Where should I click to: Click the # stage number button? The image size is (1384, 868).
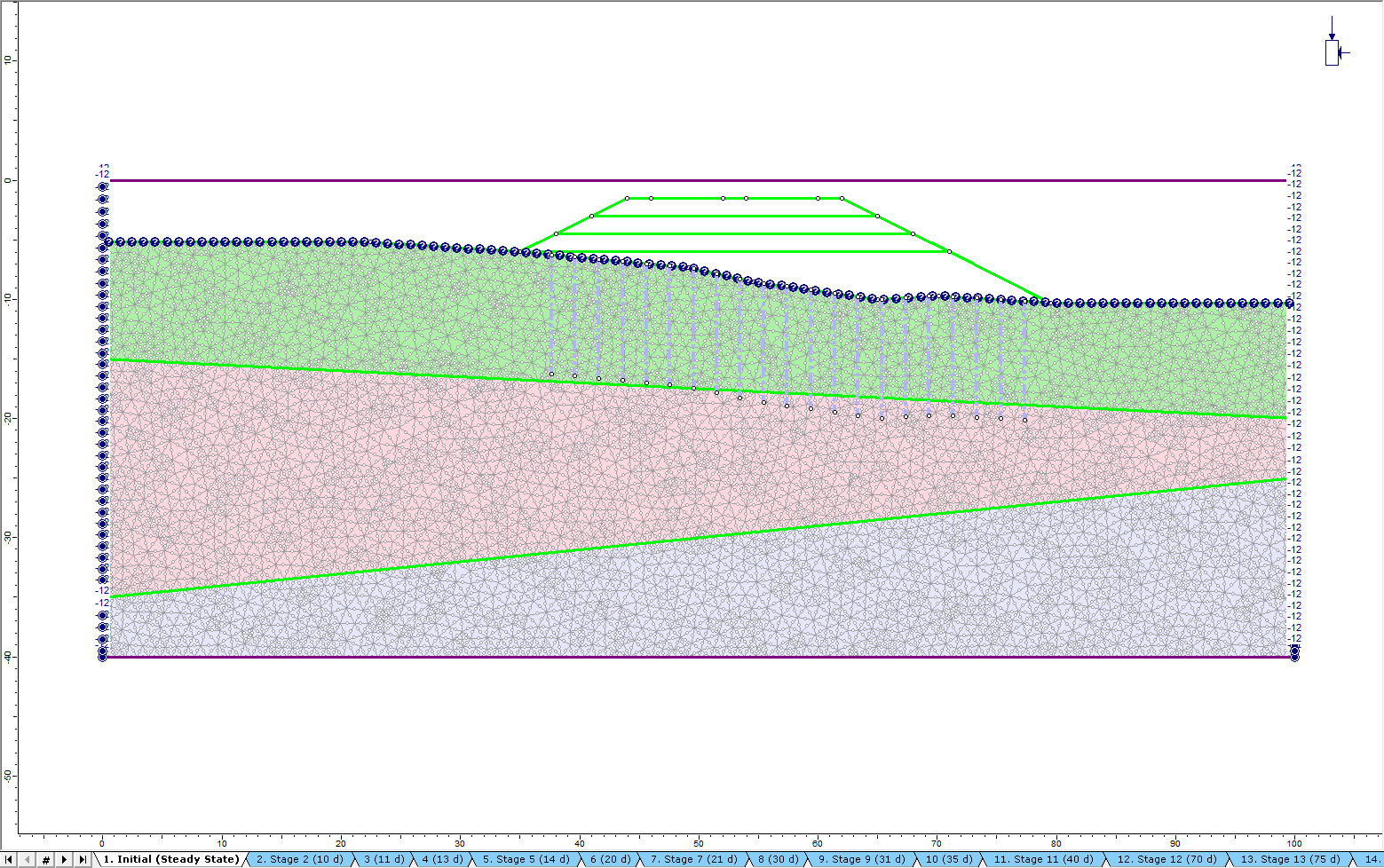[x=45, y=859]
